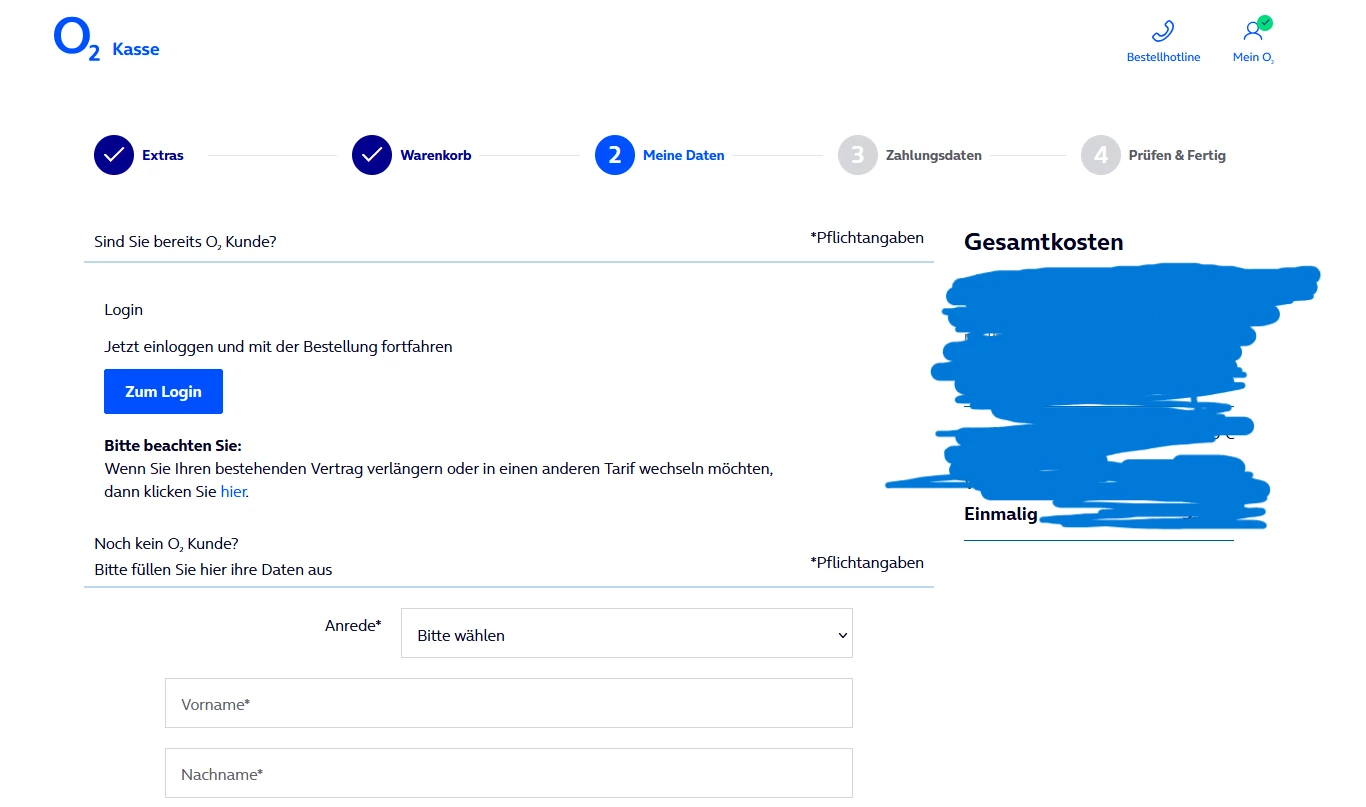Go back to the Extras checkmark step
The height and width of the screenshot is (807, 1366).
(114, 155)
